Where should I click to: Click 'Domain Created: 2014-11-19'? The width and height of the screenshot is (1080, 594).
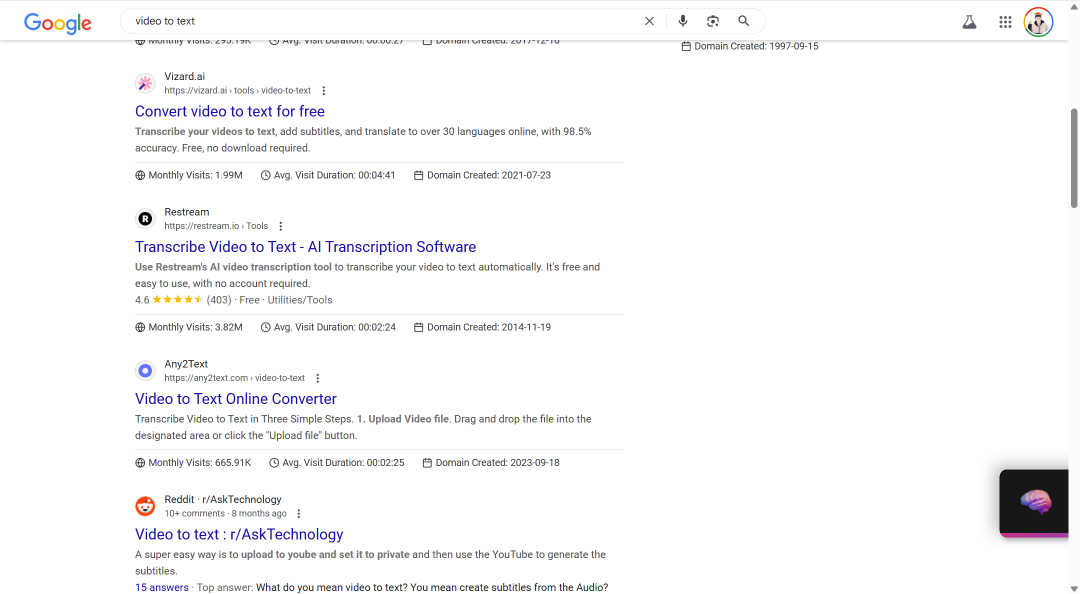pos(482,327)
